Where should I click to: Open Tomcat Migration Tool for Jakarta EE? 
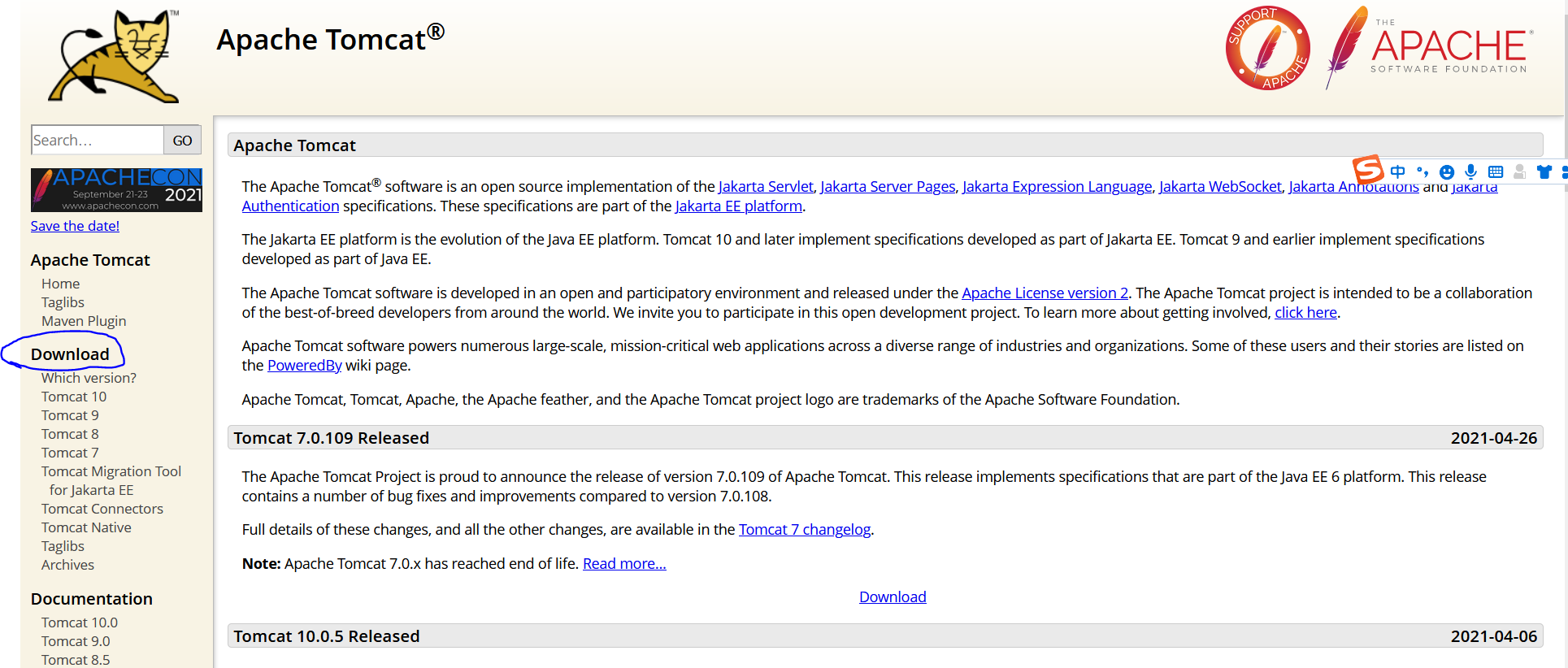click(111, 480)
